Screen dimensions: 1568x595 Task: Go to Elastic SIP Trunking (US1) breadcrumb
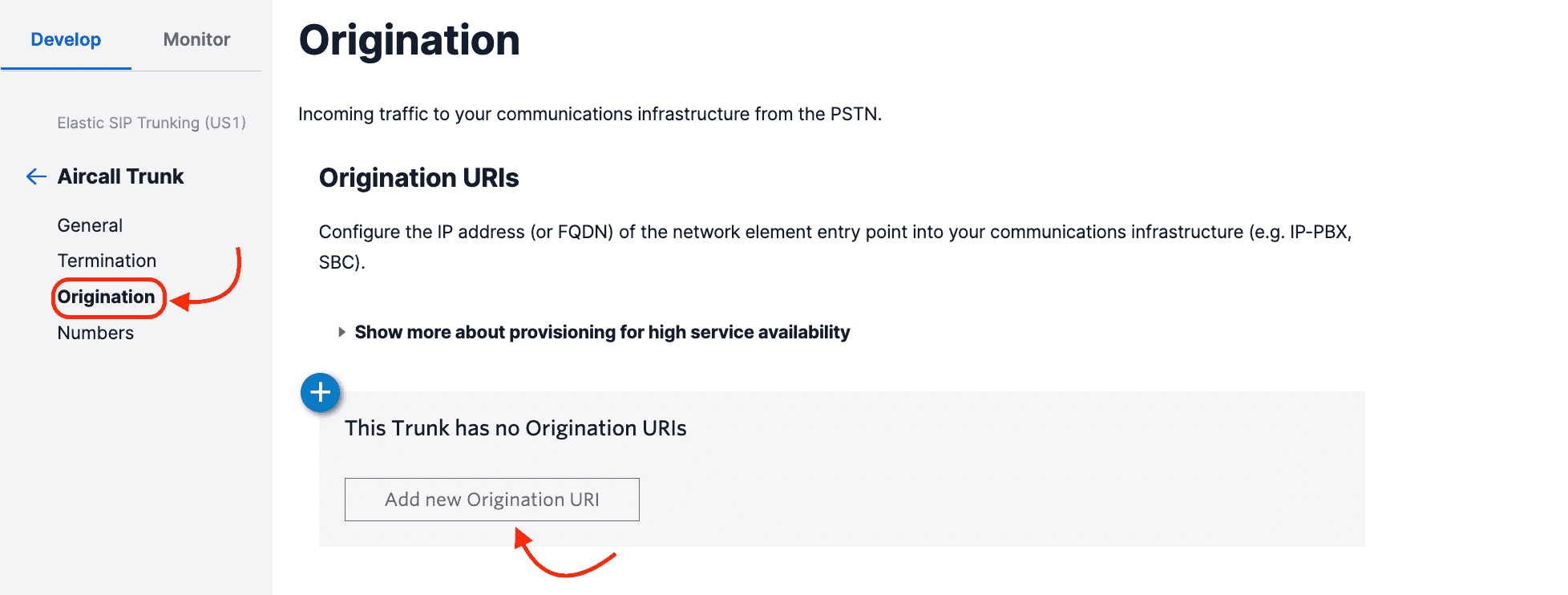(x=151, y=123)
